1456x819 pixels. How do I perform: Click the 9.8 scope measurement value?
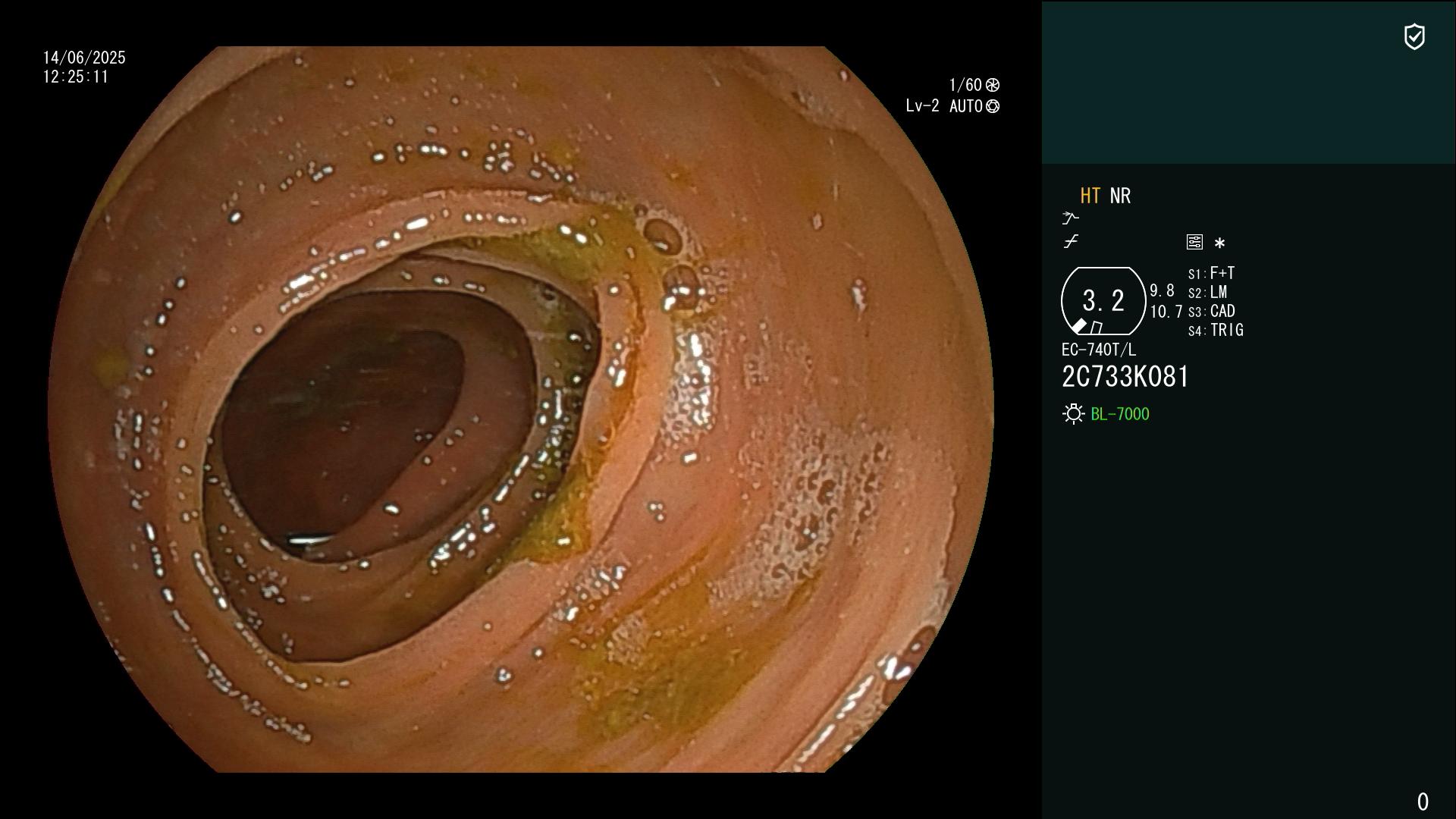tap(1162, 290)
